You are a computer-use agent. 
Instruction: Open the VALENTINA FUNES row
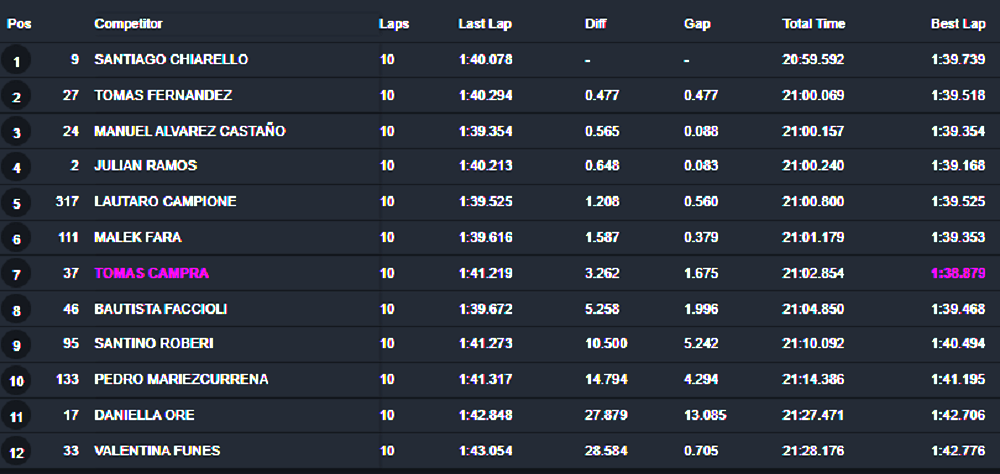500,450
